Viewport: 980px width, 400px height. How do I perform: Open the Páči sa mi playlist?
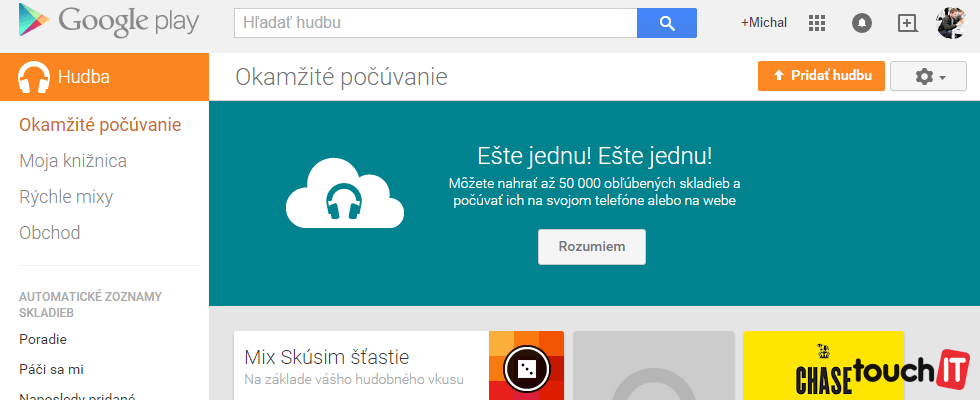point(51,369)
